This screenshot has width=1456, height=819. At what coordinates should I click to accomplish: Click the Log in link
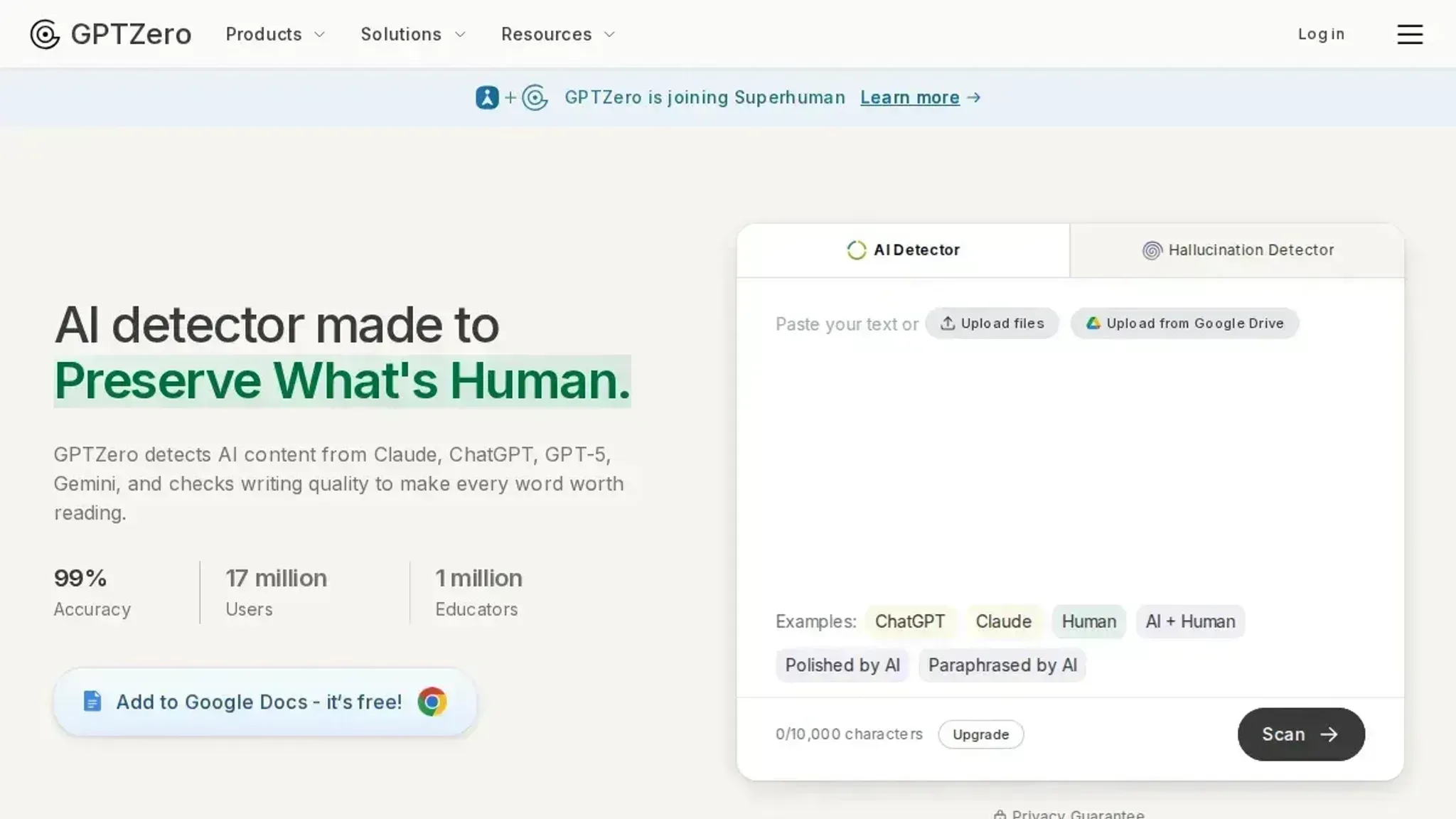[1321, 34]
